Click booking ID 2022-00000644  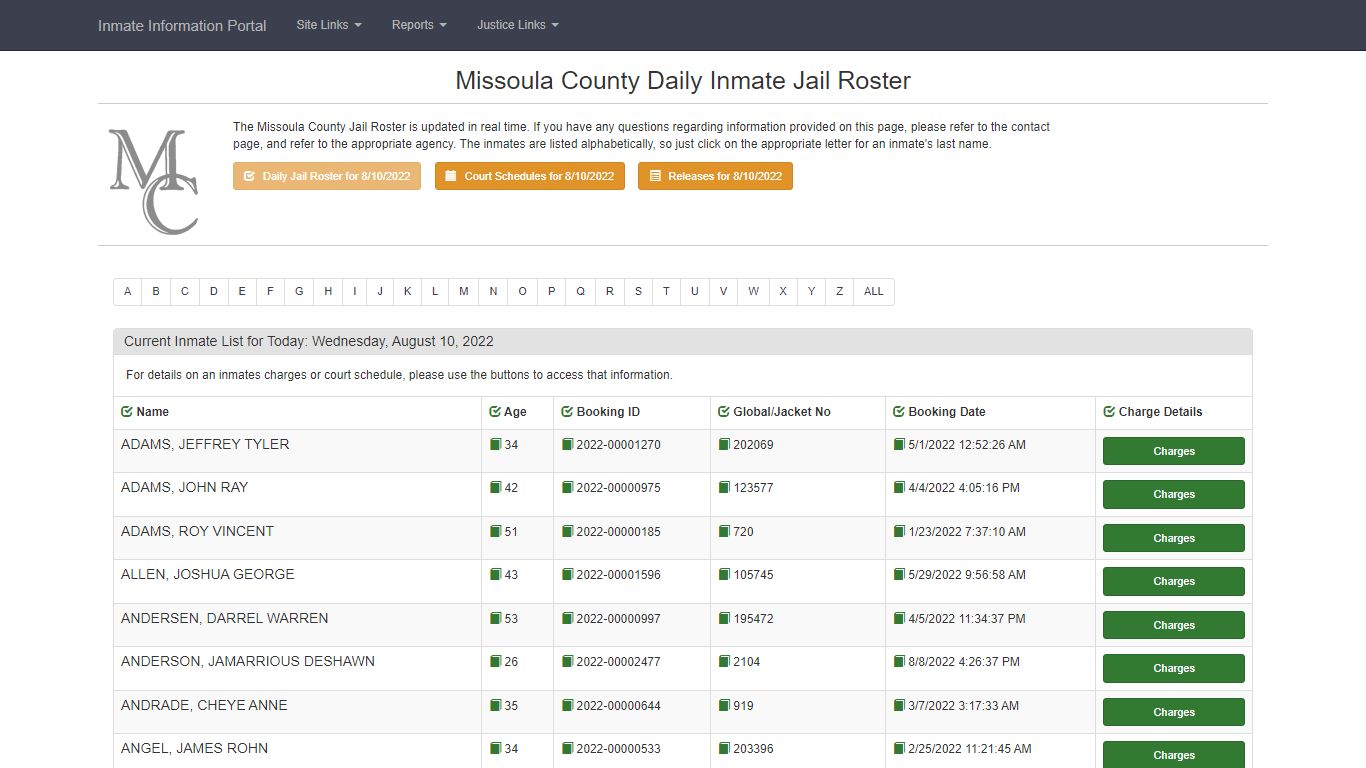coord(618,706)
